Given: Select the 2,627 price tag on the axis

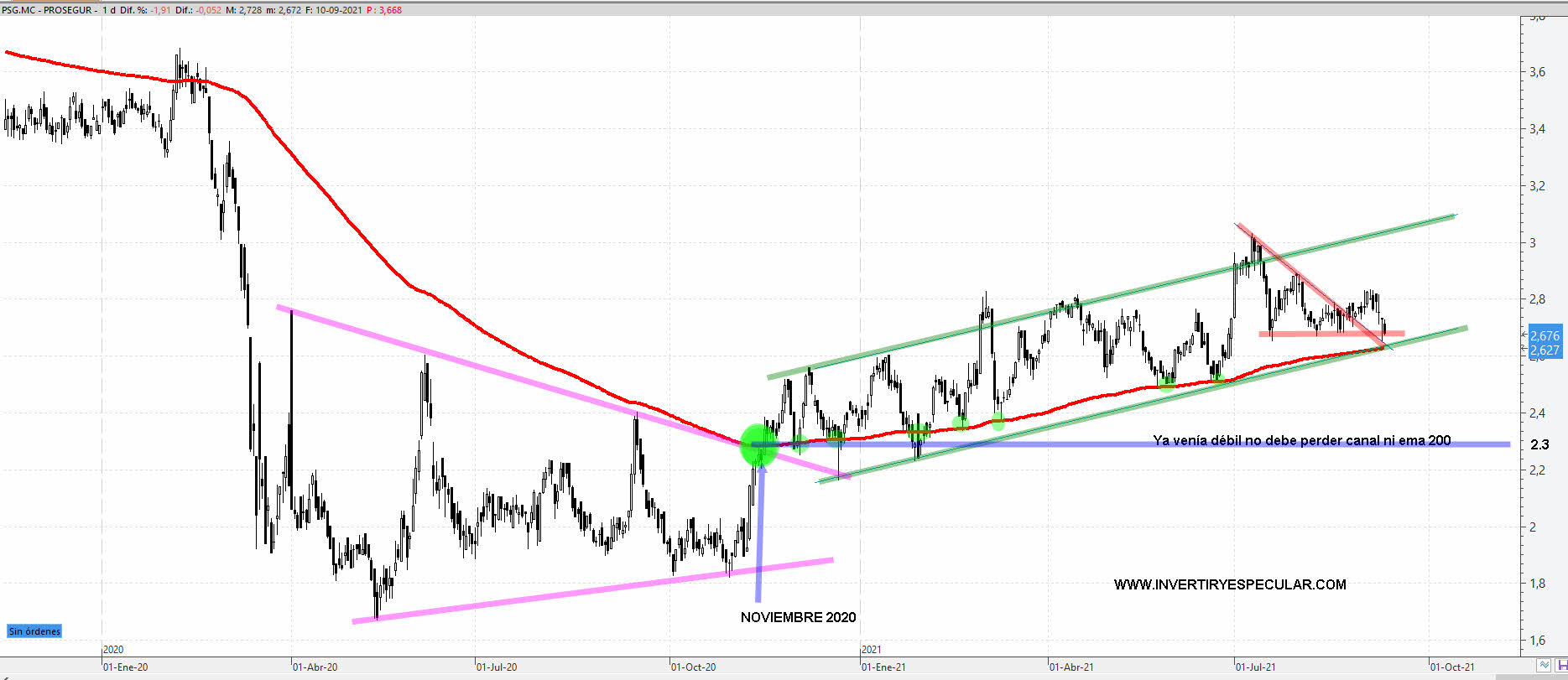Looking at the screenshot, I should coord(1545,350).
